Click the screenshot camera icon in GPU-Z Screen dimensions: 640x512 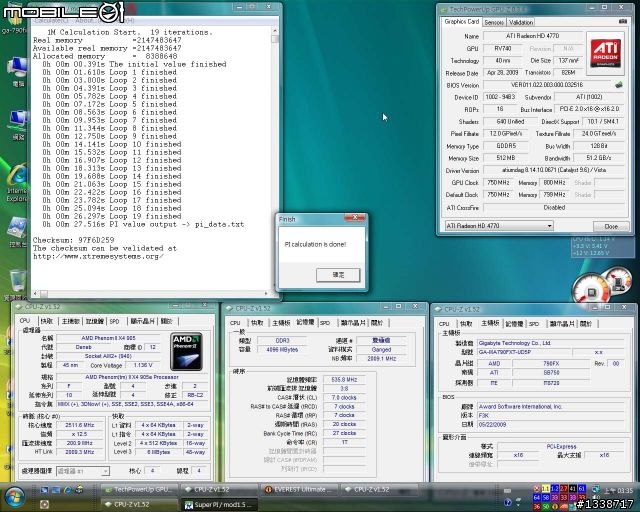point(622,21)
